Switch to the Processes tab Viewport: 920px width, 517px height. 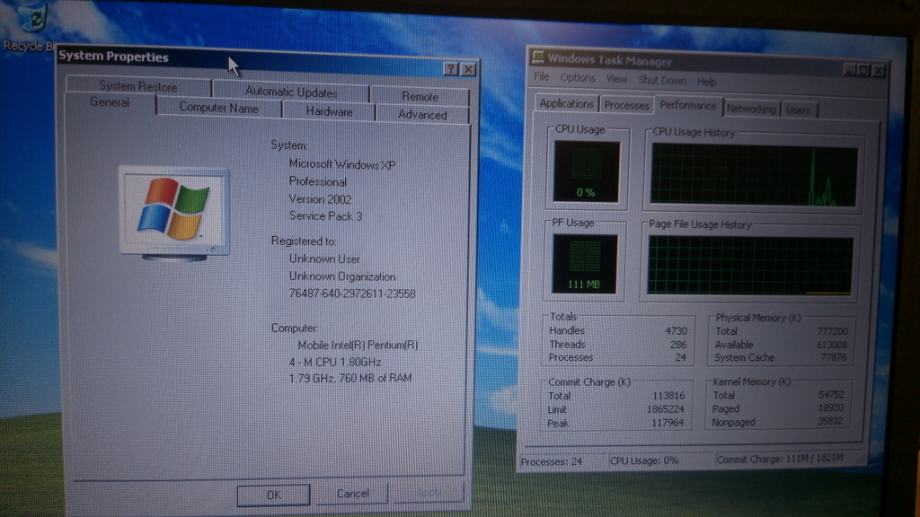click(x=627, y=105)
